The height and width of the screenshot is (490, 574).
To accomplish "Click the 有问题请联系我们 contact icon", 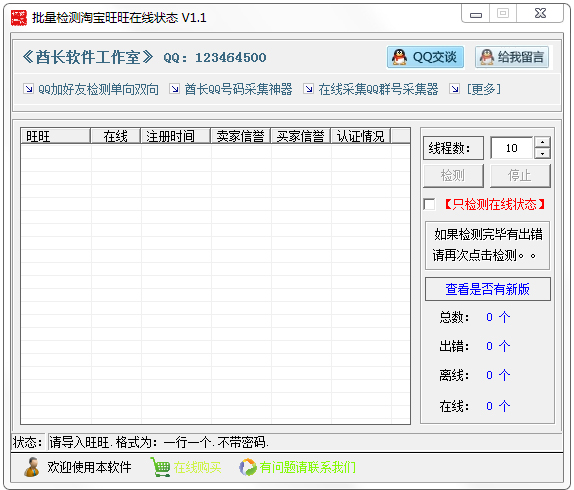I will (x=248, y=467).
